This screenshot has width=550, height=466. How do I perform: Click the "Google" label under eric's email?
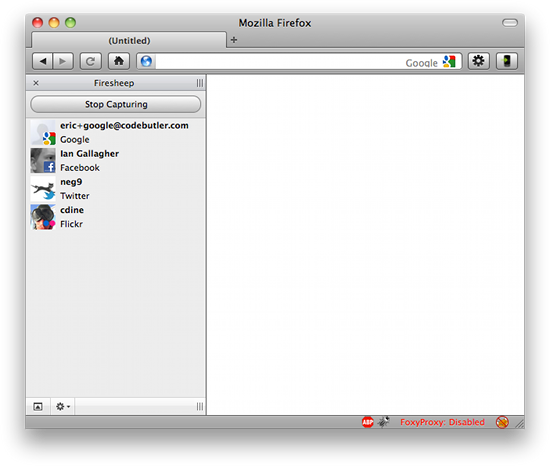click(x=75, y=140)
